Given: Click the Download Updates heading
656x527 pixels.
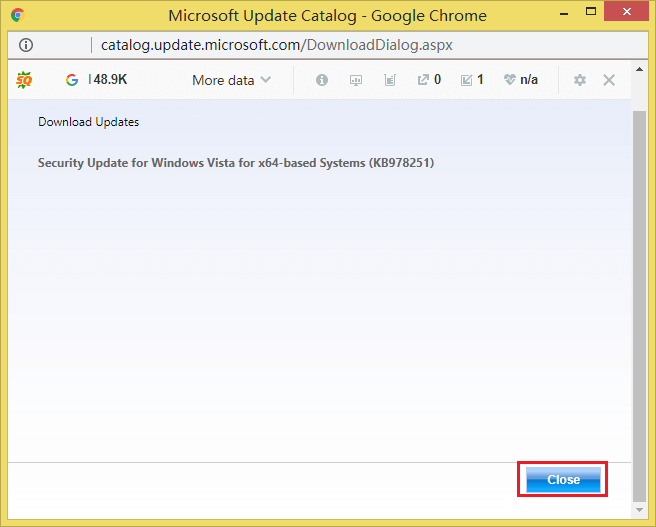Looking at the screenshot, I should click(88, 122).
